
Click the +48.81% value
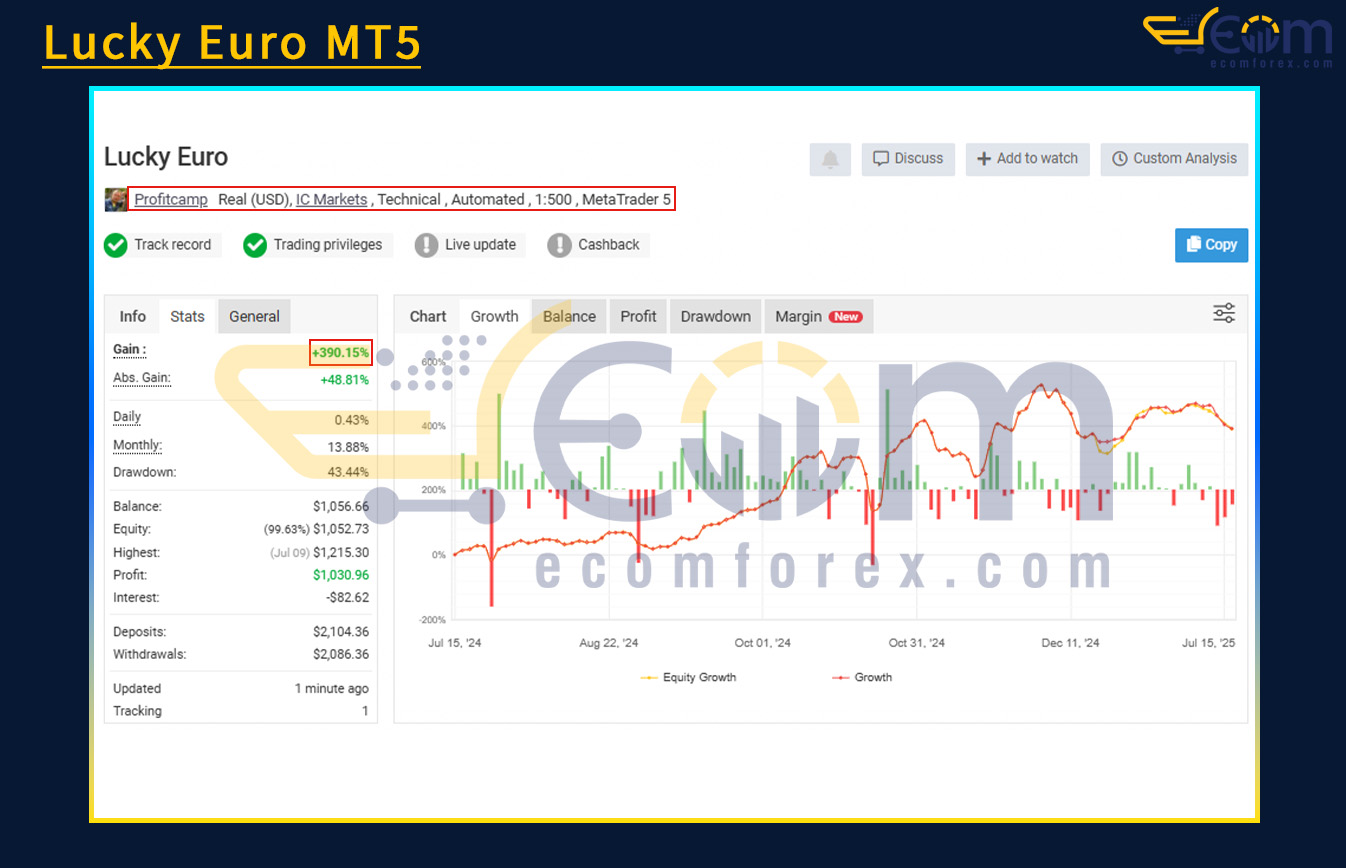click(x=344, y=380)
